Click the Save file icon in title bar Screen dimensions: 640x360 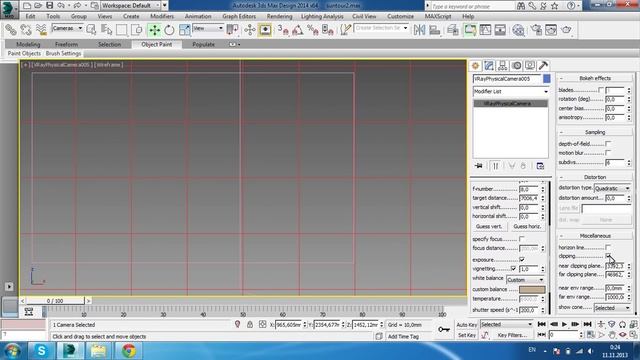[x=49, y=5]
